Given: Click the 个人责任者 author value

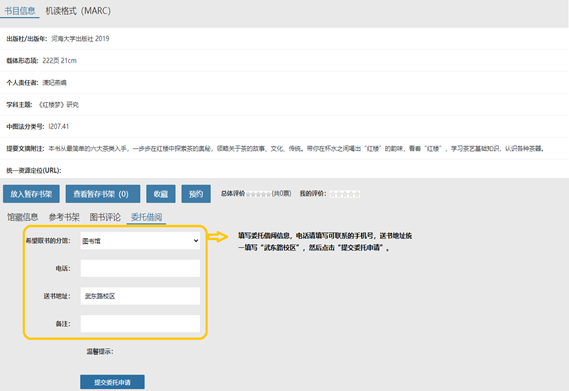Looking at the screenshot, I should 54,83.
